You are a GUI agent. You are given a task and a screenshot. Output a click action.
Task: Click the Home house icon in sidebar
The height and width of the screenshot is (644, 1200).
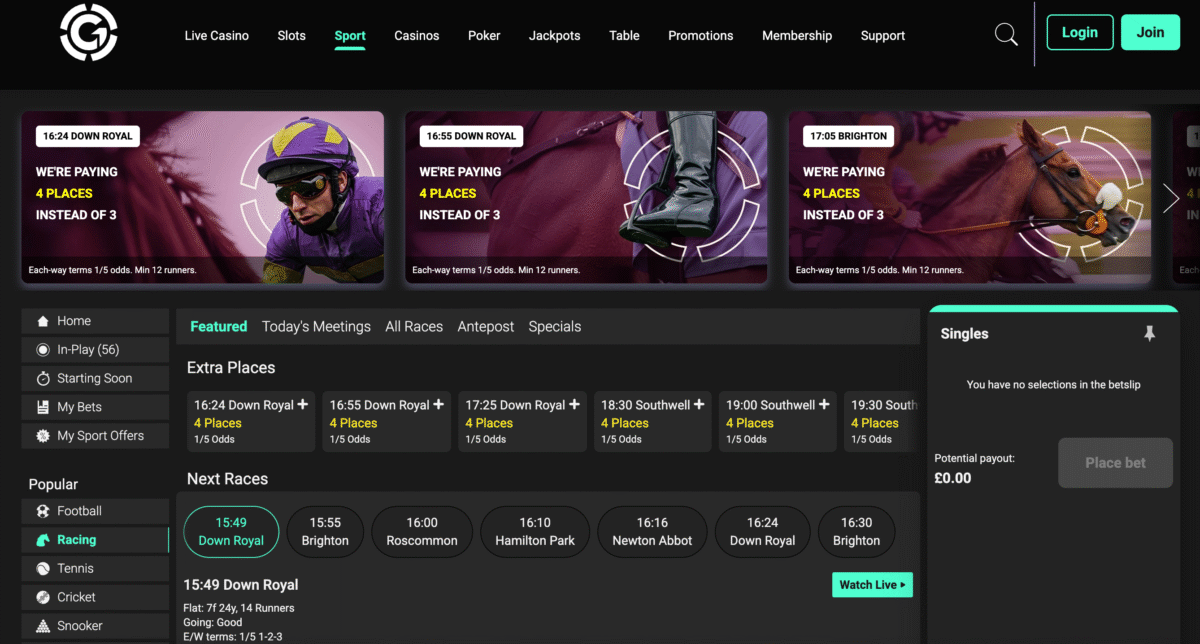(x=43, y=321)
